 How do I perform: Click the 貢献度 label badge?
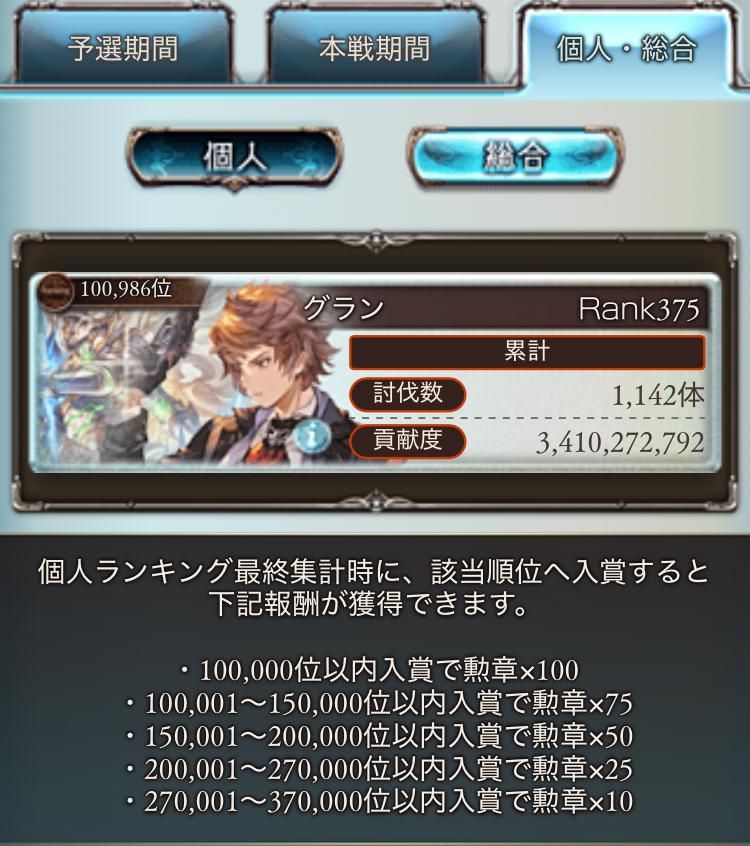click(x=407, y=441)
